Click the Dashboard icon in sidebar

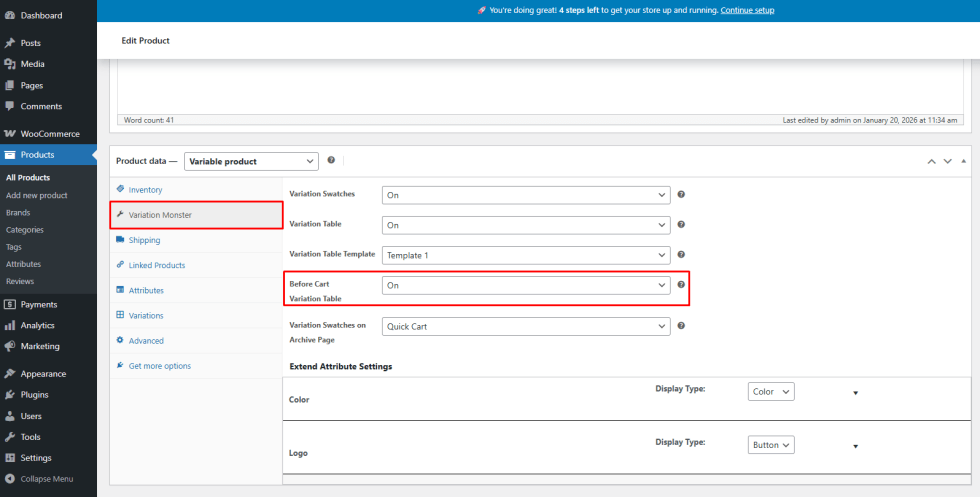[10, 15]
